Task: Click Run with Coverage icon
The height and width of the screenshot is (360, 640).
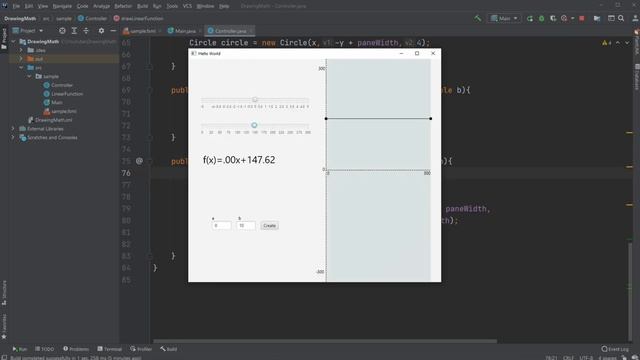Action: click(553, 18)
